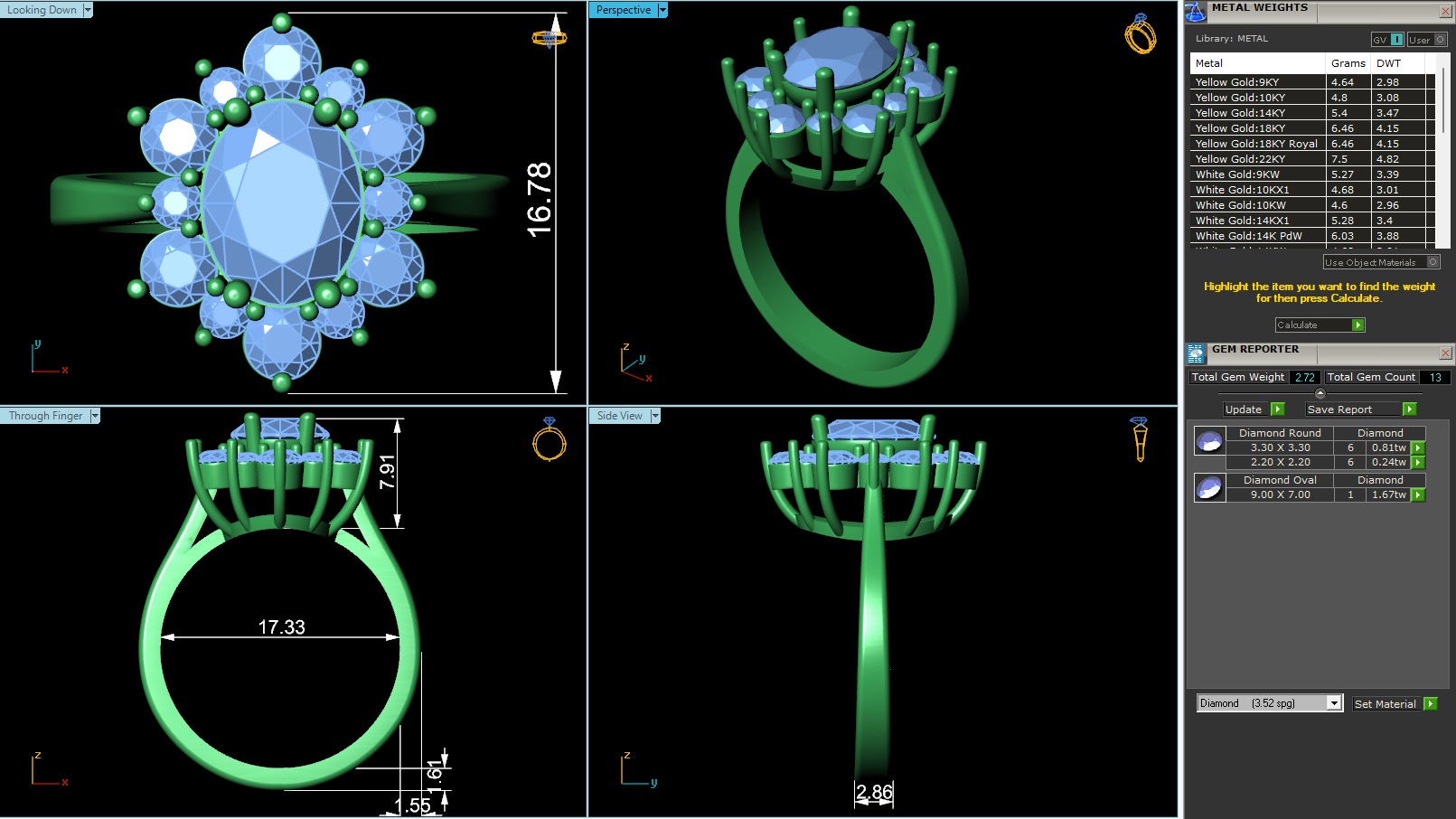Select the Yellow Gold:18KY row
This screenshot has width=1456, height=819.
pyautogui.click(x=1312, y=128)
